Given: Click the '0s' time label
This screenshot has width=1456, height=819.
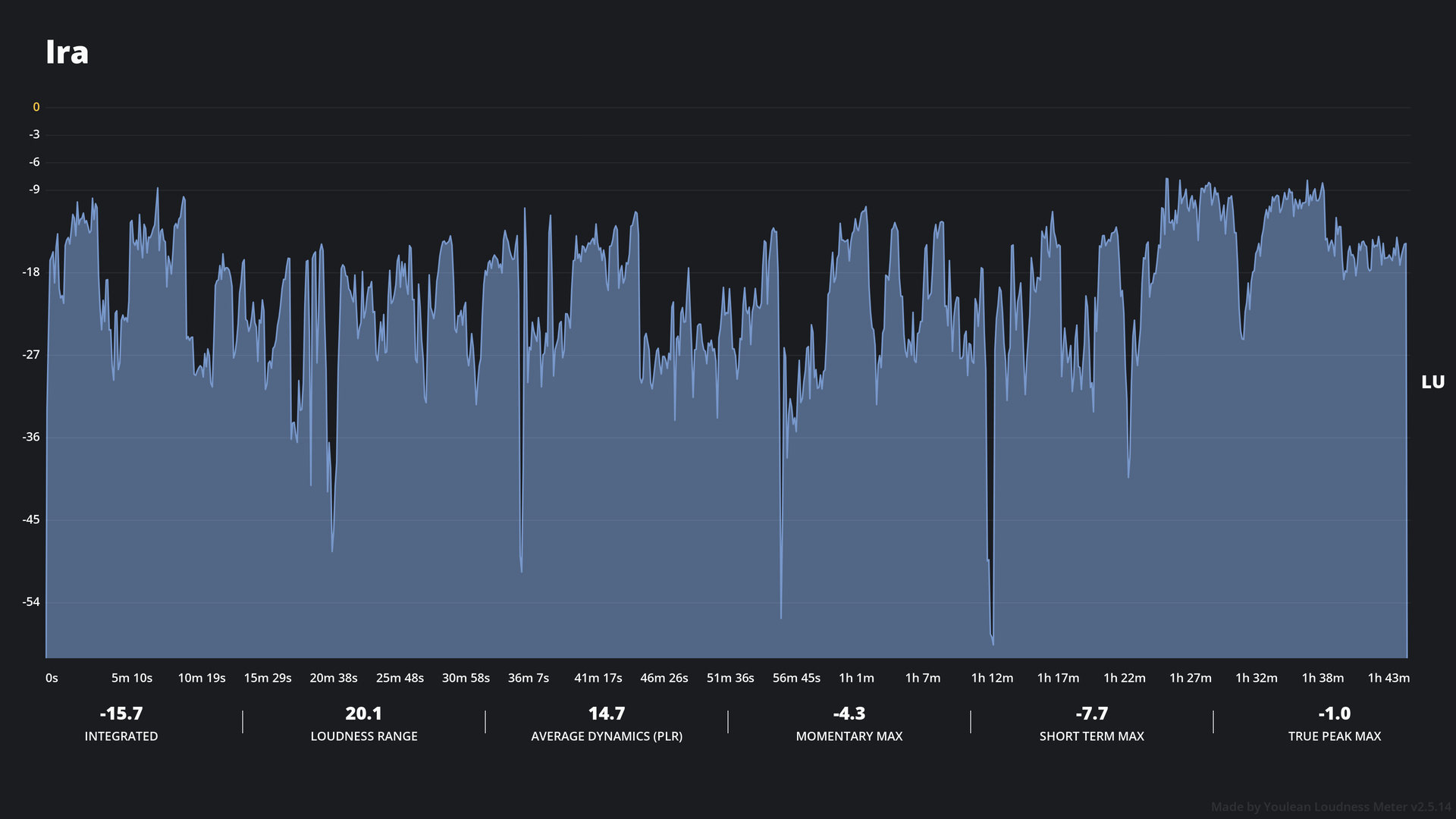Looking at the screenshot, I should coord(52,678).
